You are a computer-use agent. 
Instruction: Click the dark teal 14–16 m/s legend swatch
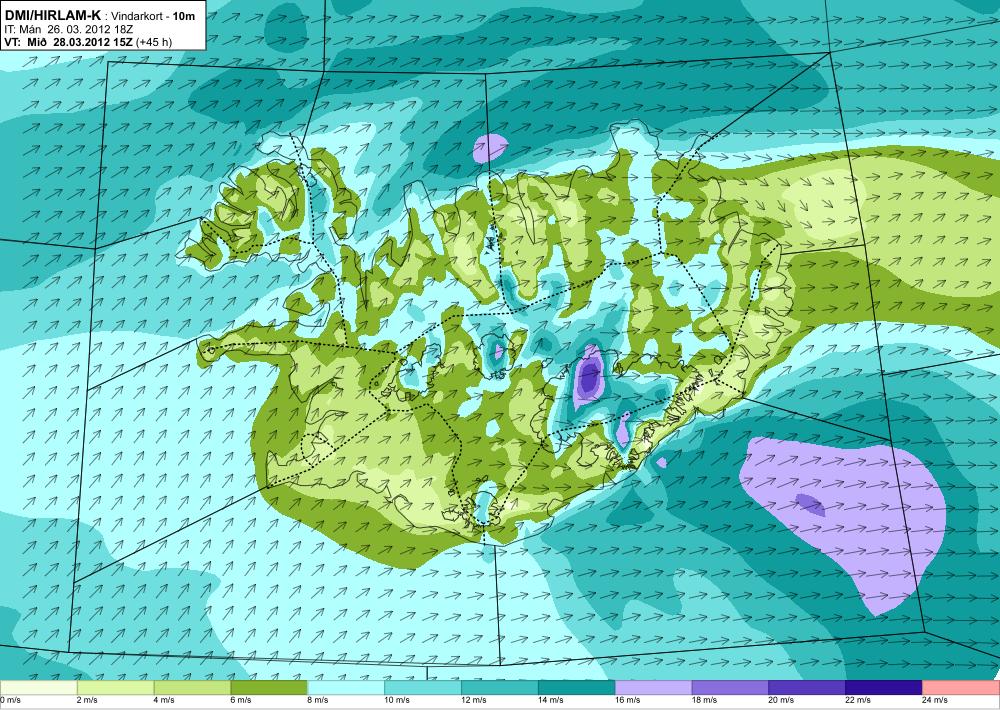[577, 688]
